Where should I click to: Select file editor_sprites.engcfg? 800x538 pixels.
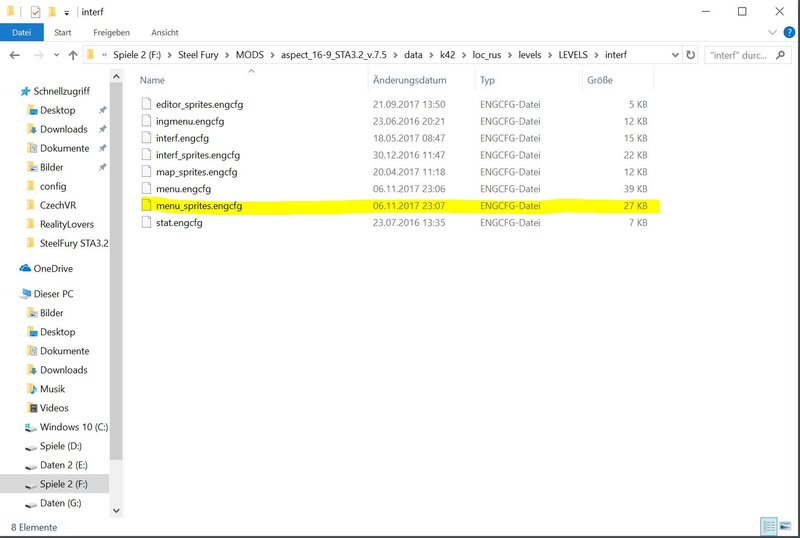tap(199, 104)
